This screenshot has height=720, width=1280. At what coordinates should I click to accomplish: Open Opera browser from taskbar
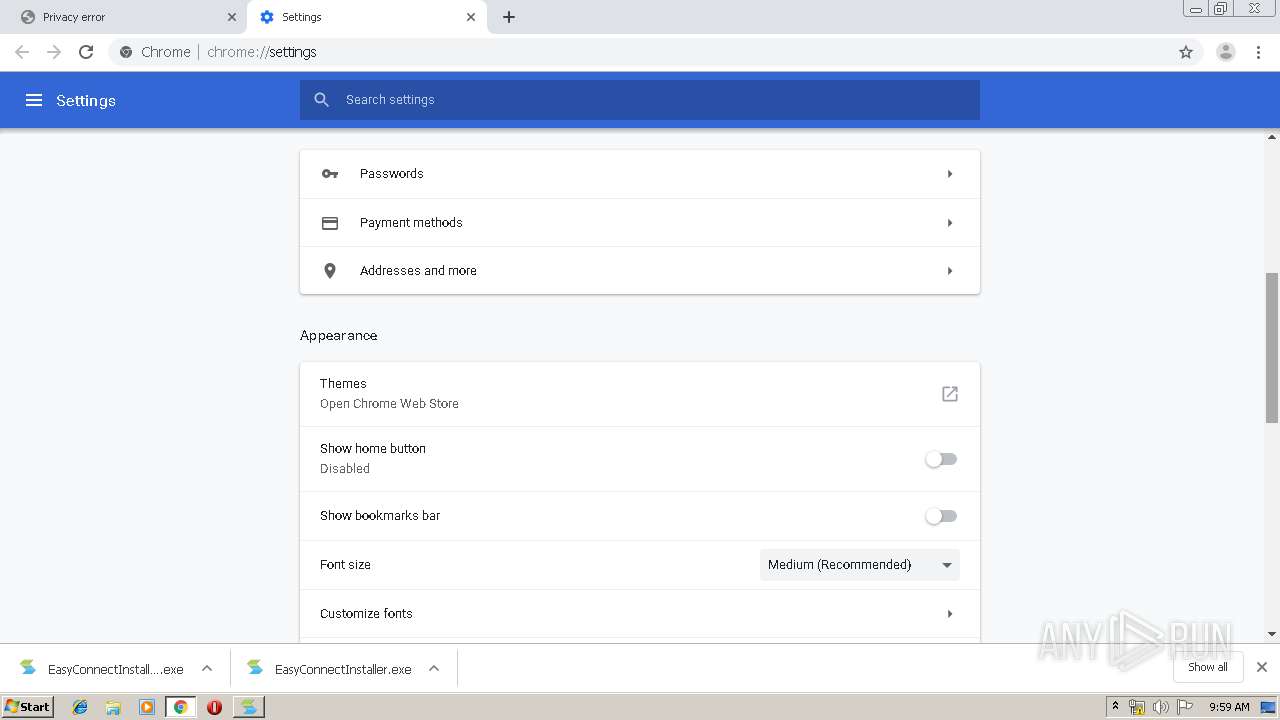(x=214, y=707)
